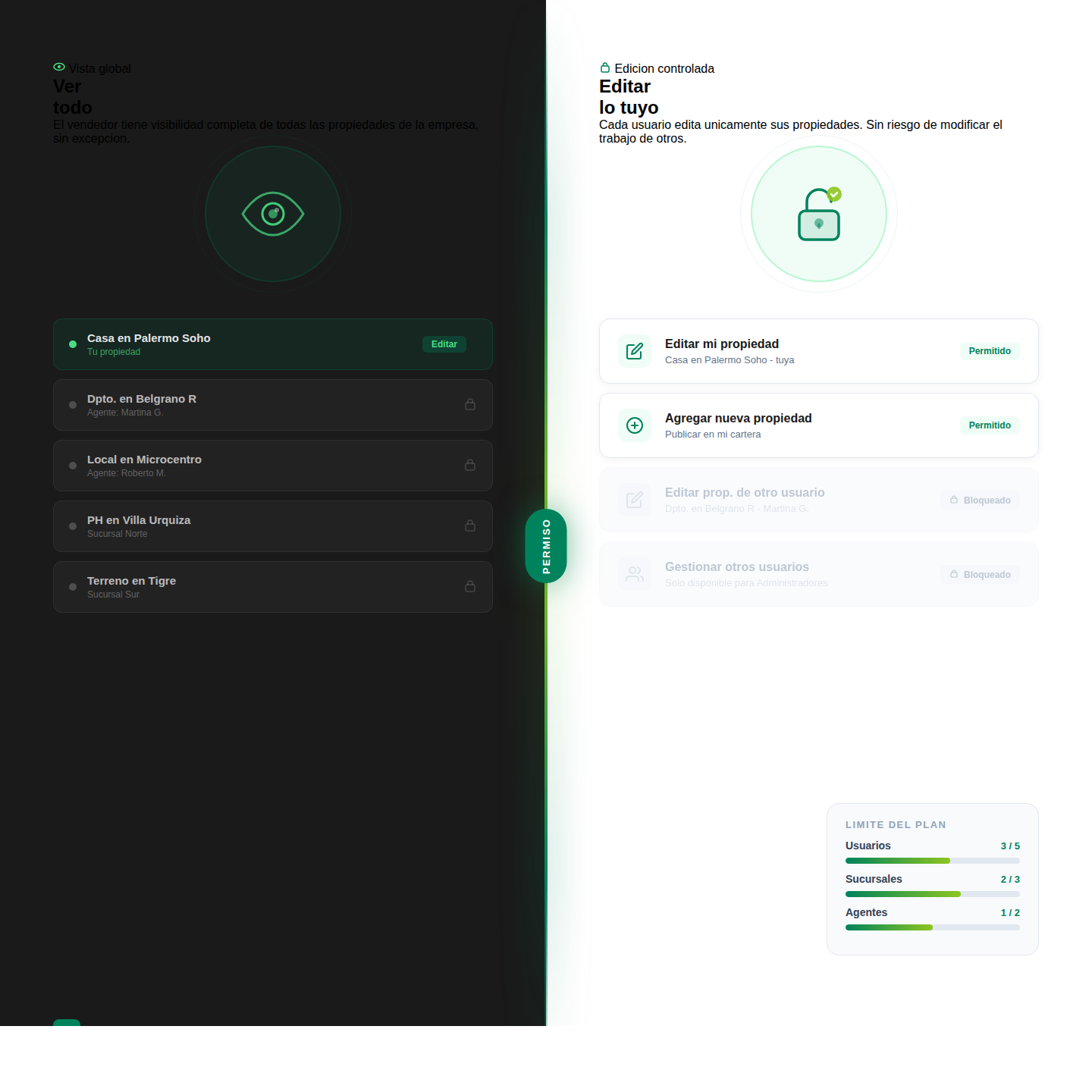Click the pencil icon for Editar mi propiedad
Image resolution: width=1092 pixels, height=1092 pixels.
point(635,351)
